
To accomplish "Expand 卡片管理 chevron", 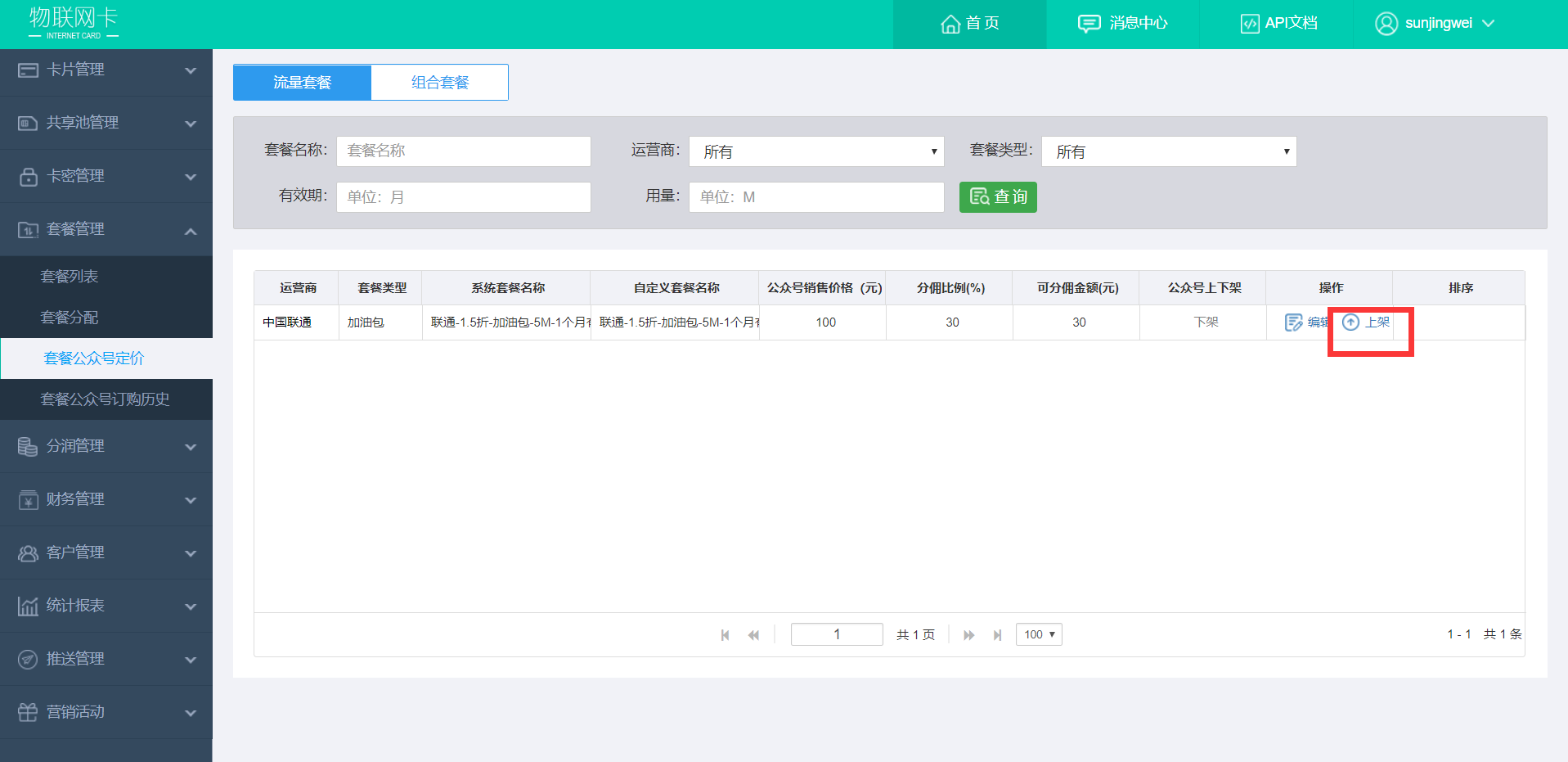I will tap(191, 71).
